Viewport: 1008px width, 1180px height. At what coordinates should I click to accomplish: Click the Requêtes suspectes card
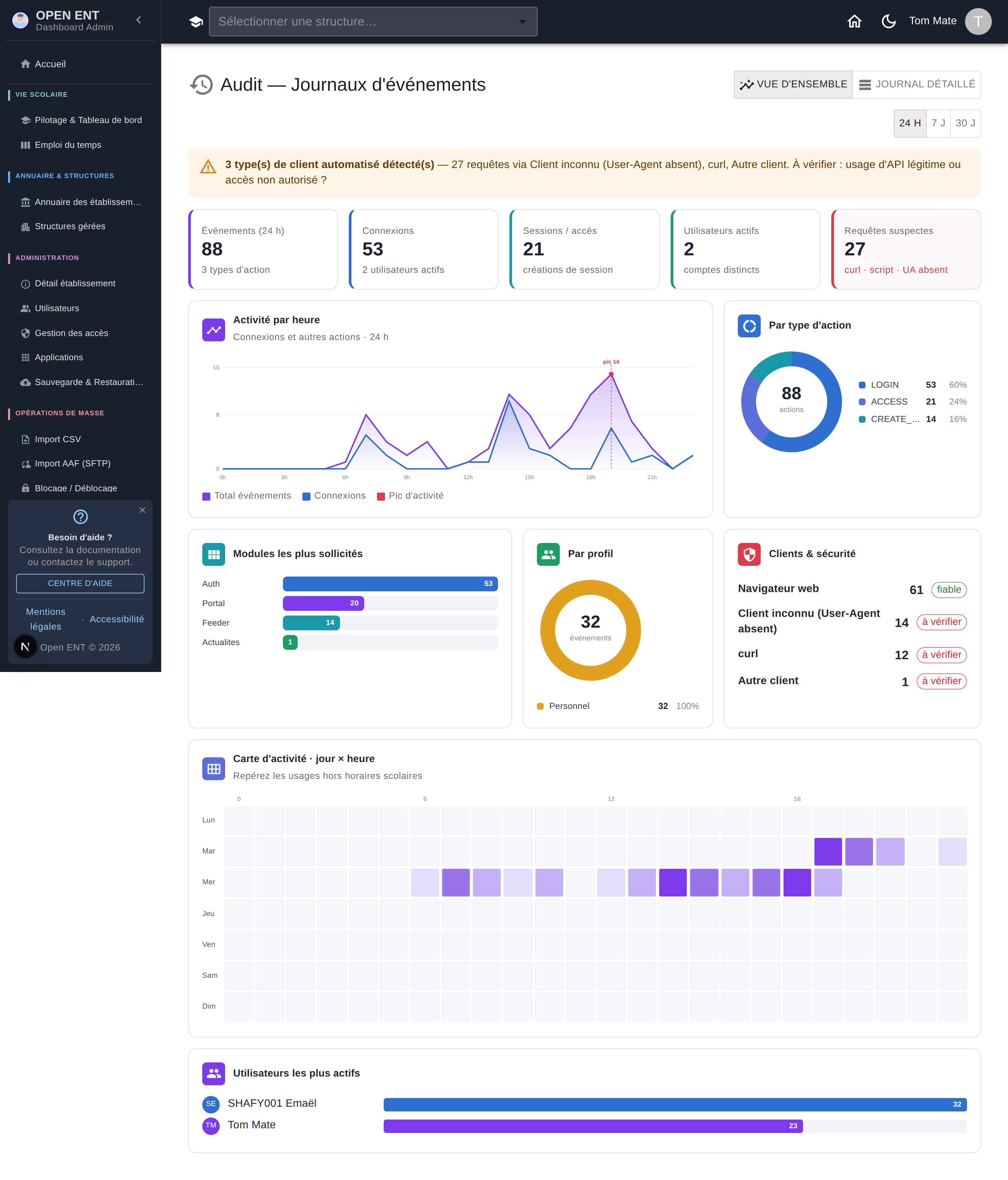[906, 249]
